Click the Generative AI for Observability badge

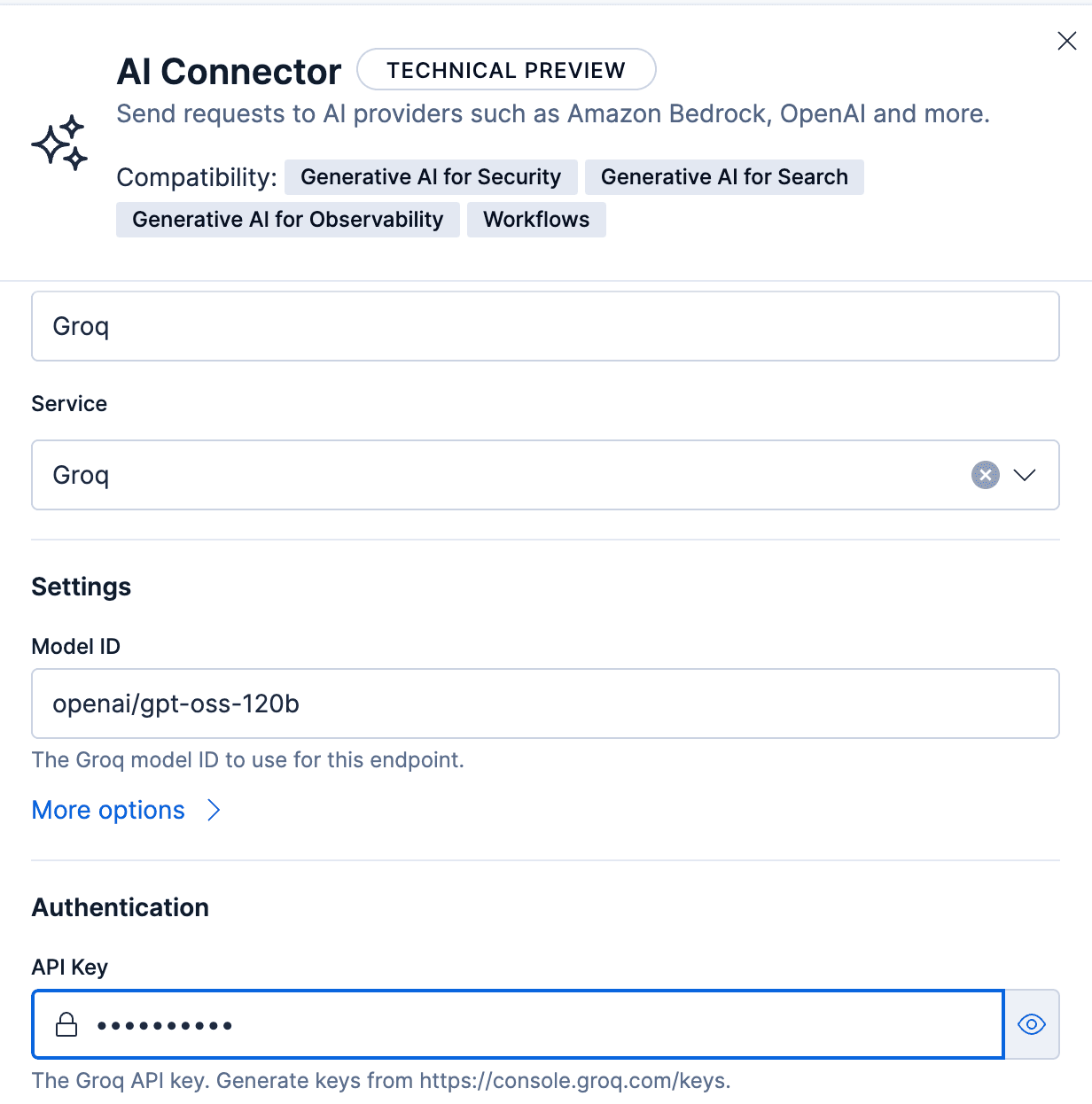click(288, 219)
